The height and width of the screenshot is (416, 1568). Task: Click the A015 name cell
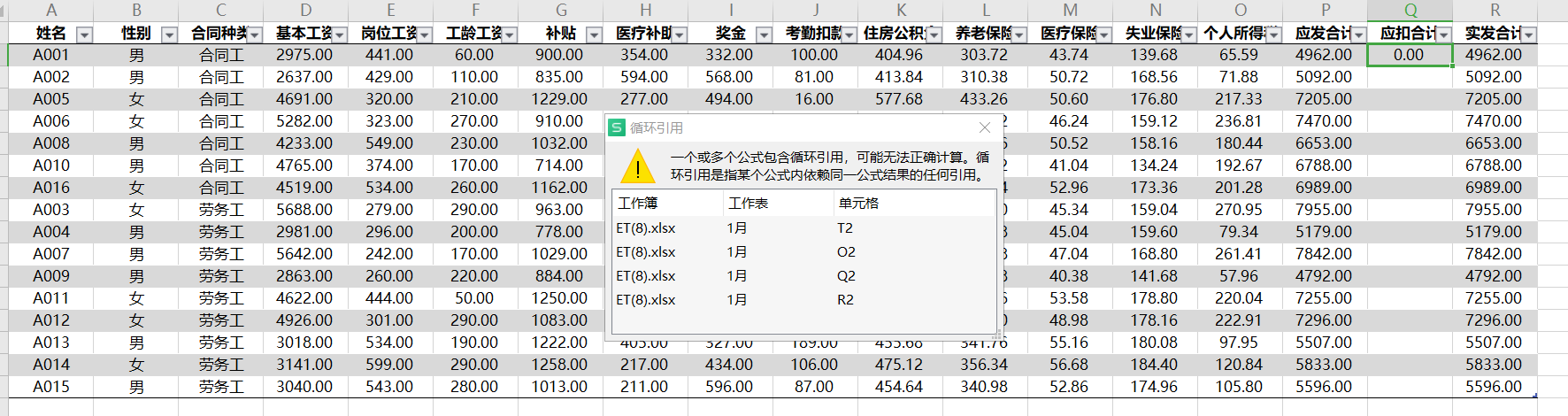click(x=50, y=387)
